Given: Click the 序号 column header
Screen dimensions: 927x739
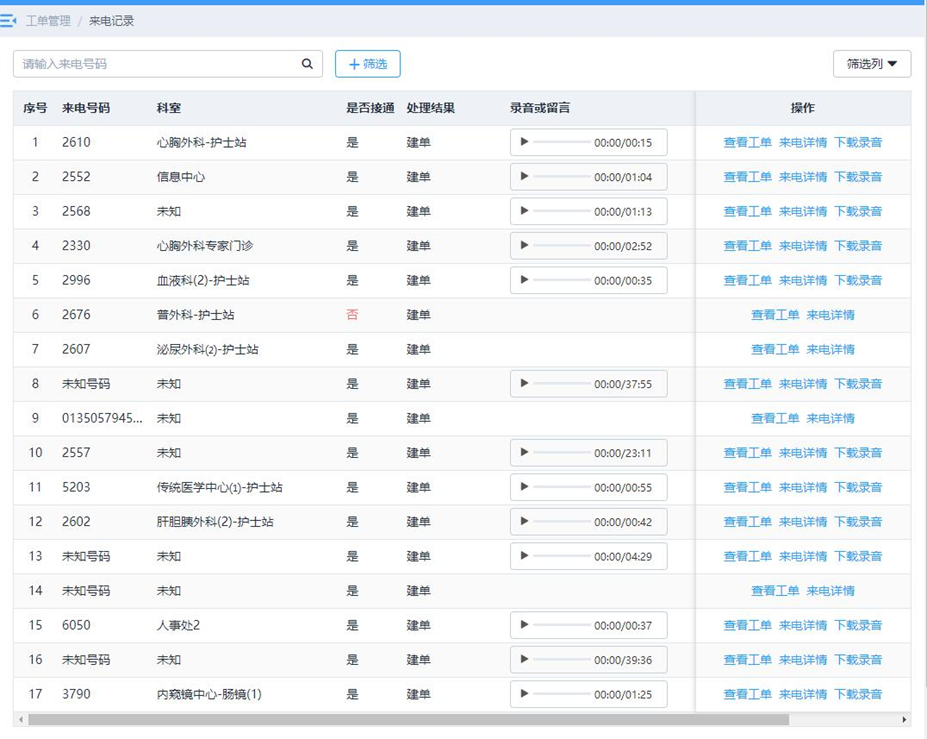Looking at the screenshot, I should click(x=35, y=108).
